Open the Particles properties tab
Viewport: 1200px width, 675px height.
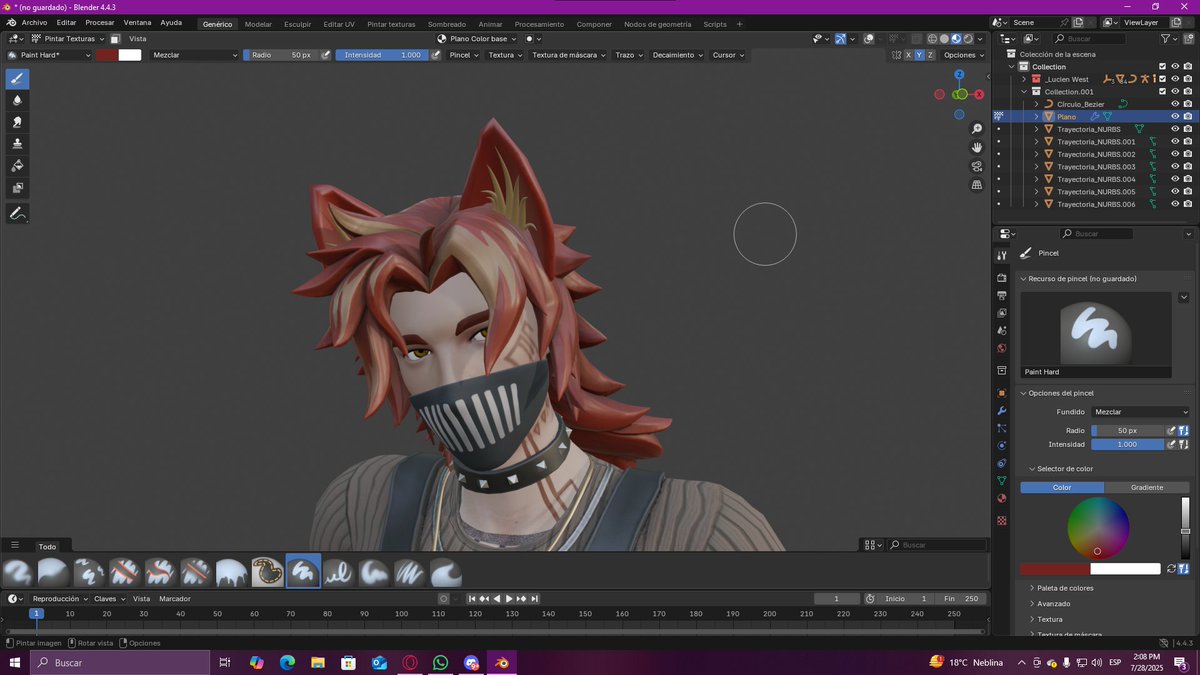point(1002,428)
